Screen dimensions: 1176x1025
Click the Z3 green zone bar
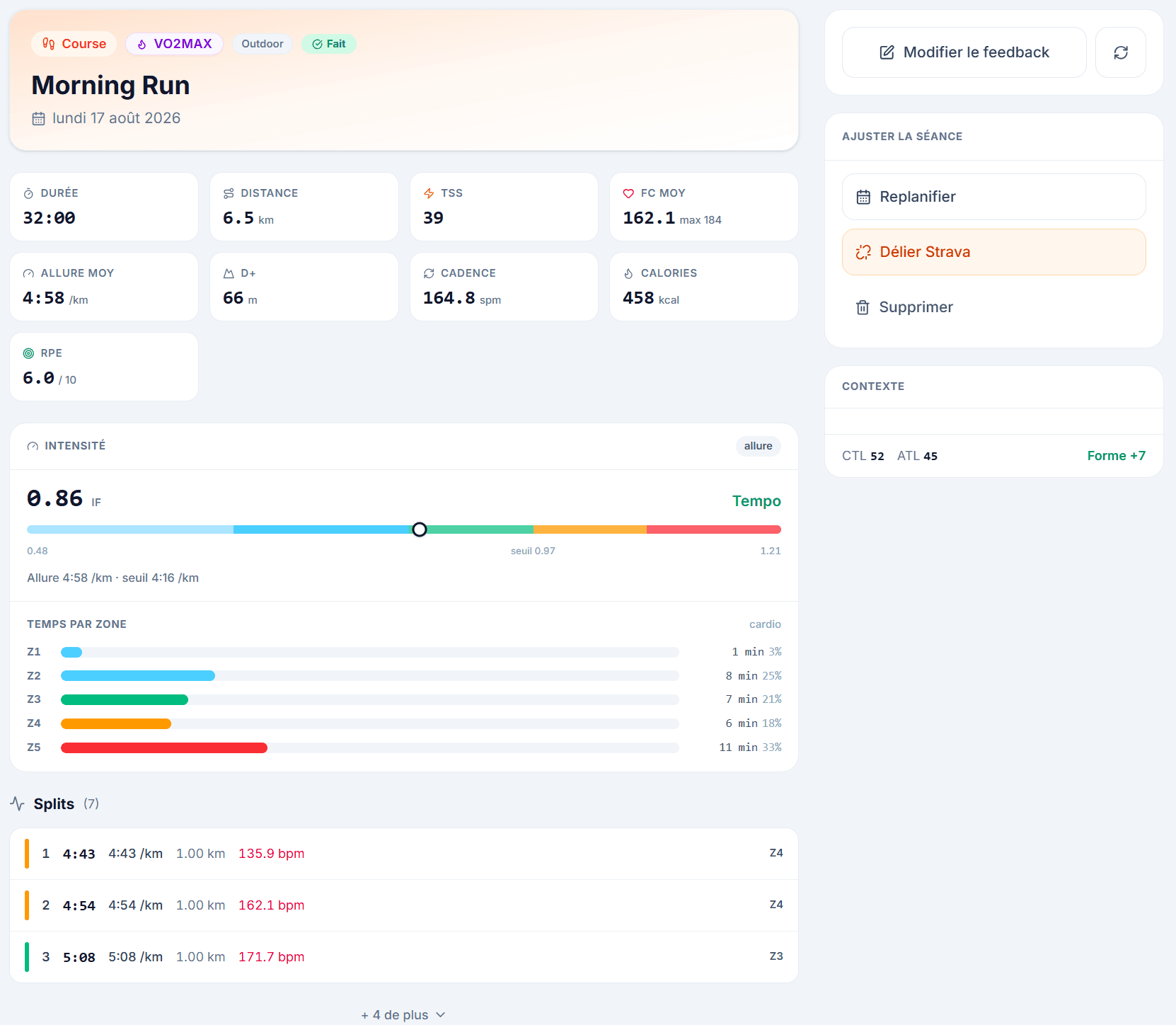point(125,699)
